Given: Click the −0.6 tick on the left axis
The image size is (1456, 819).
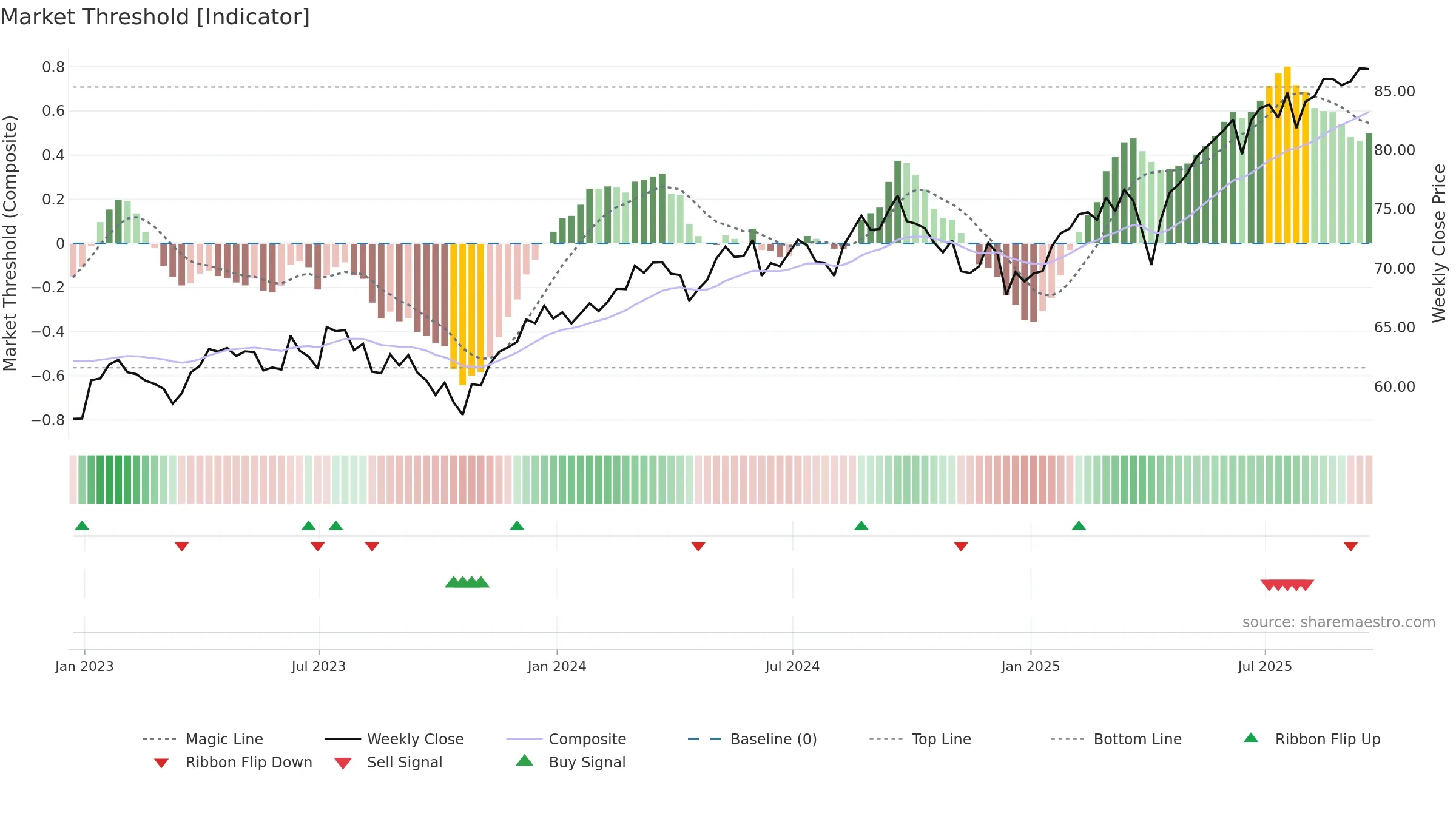Looking at the screenshot, I should coord(48,376).
